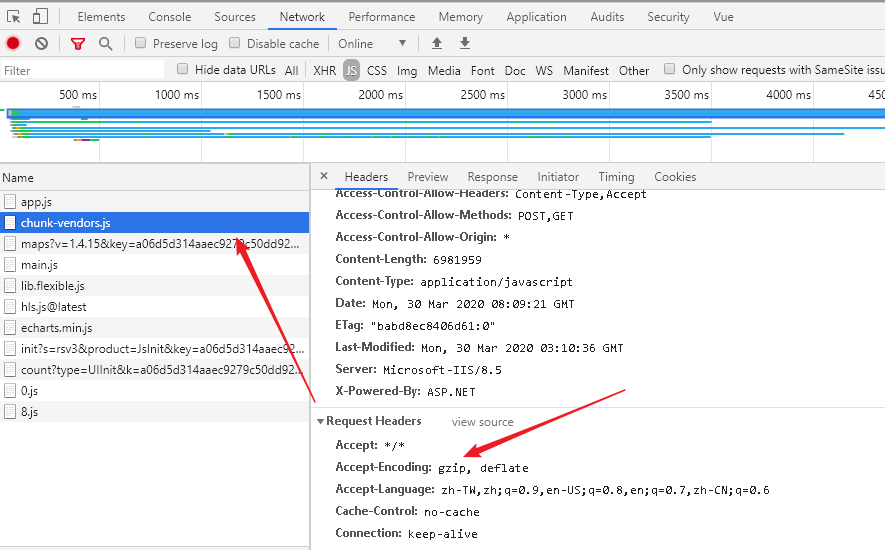
Task: Close the request details pane
Action: coord(324,176)
